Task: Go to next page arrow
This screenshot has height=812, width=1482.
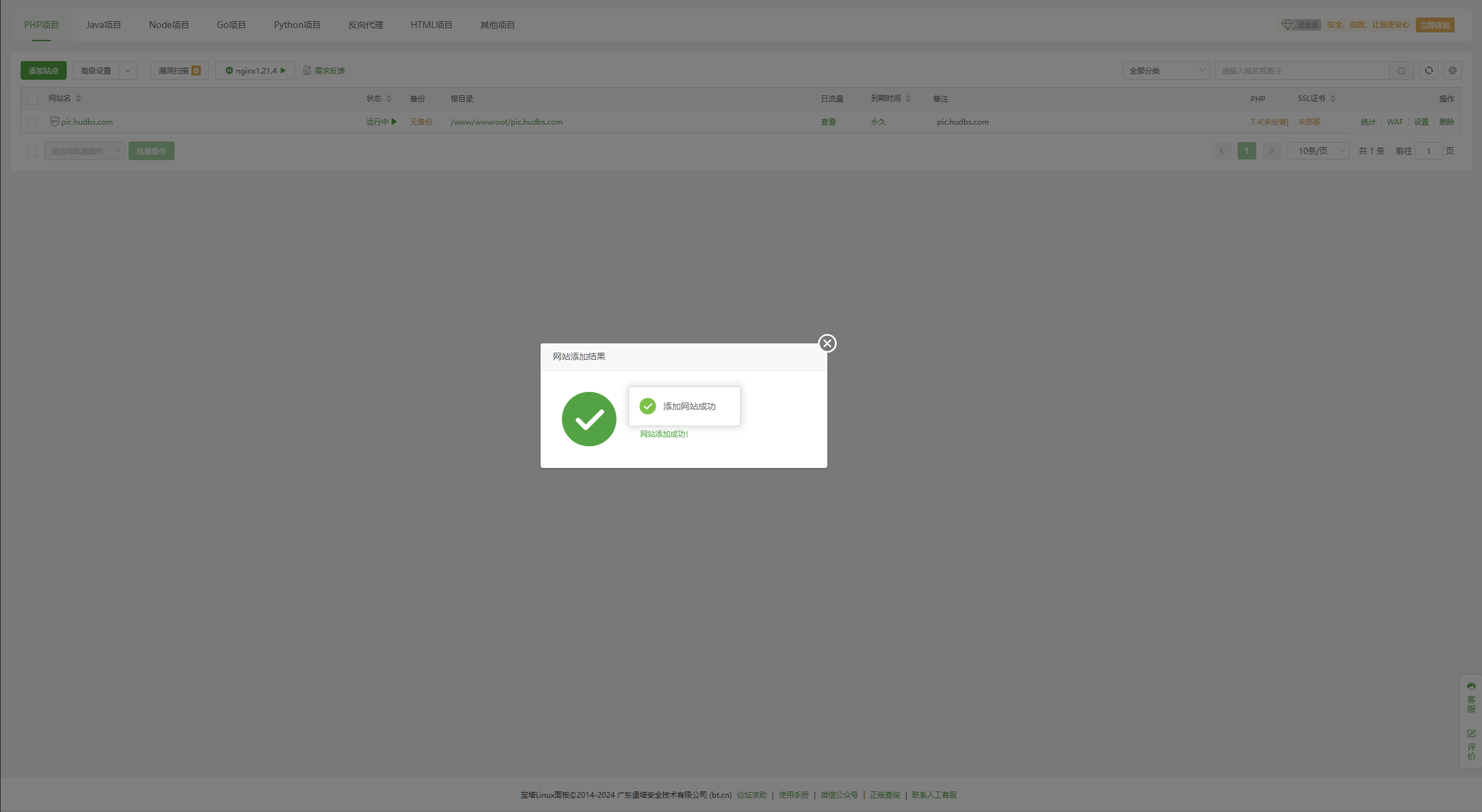Action: click(1271, 151)
